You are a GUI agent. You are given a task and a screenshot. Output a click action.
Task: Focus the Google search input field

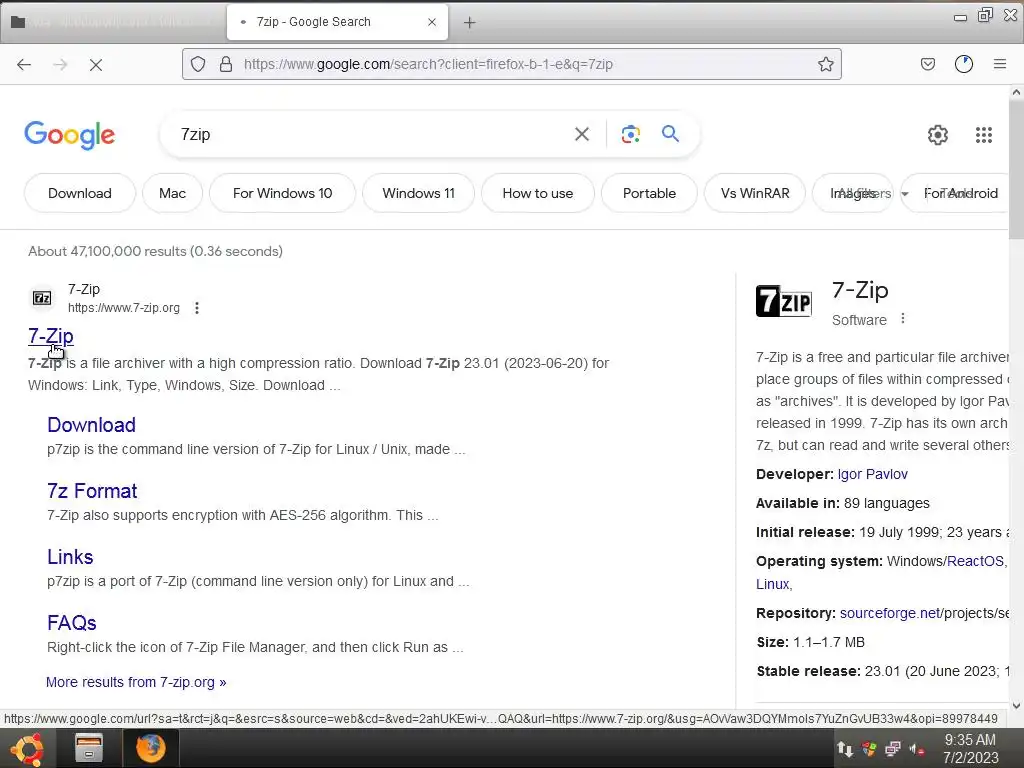(x=372, y=135)
